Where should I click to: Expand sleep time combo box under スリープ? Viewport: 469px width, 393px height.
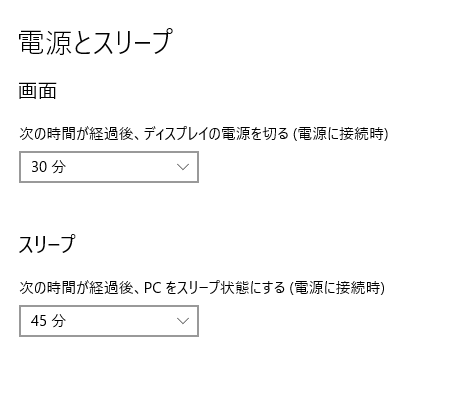[109, 321]
